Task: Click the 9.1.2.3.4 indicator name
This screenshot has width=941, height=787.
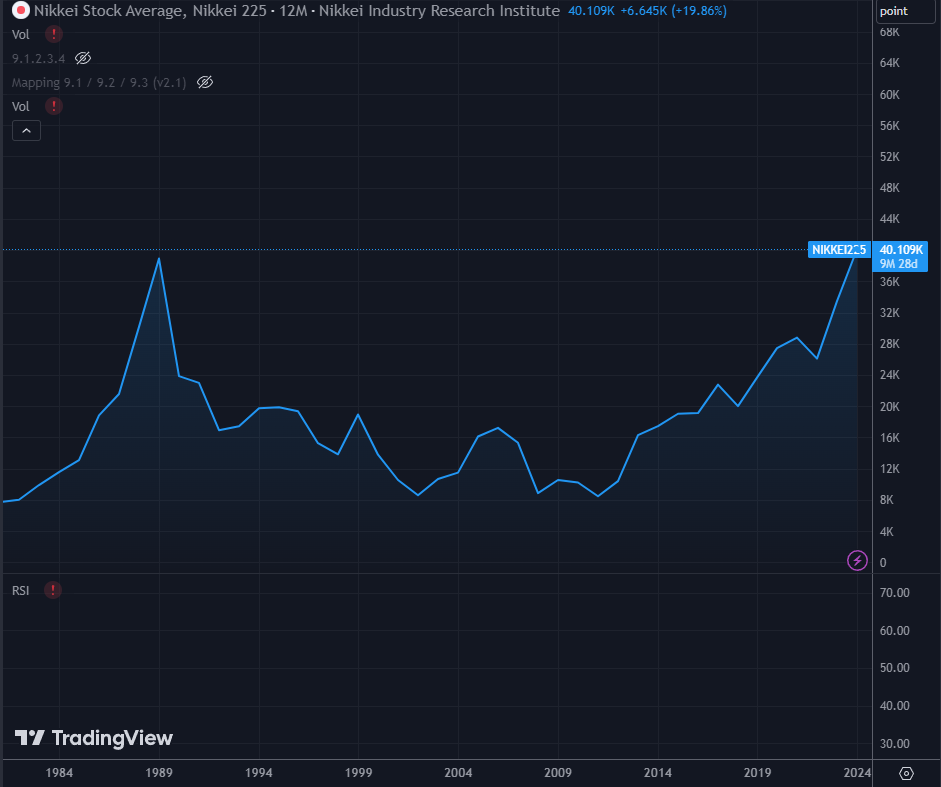Action: click(x=38, y=59)
